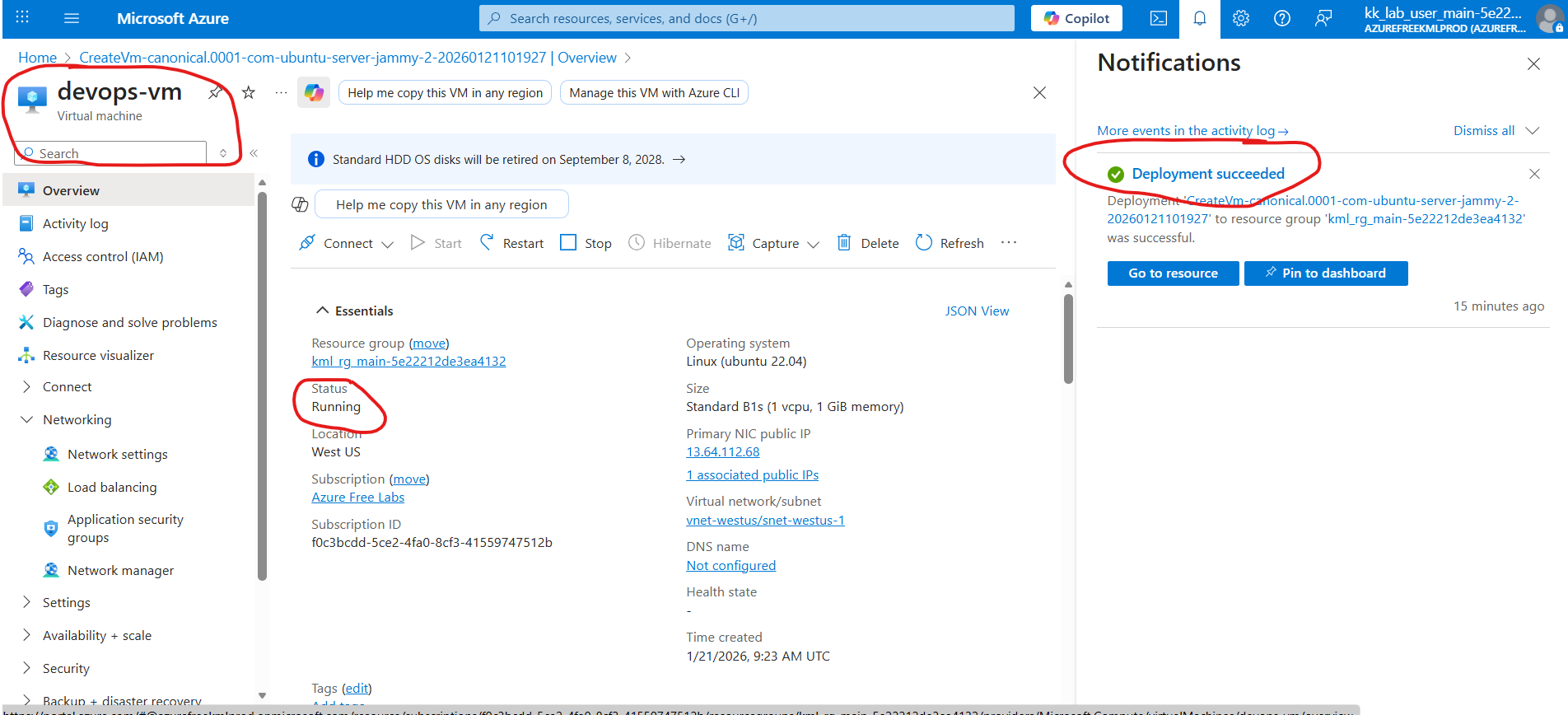Stop the virtual machine
The image size is (1568, 715).
pyautogui.click(x=586, y=243)
